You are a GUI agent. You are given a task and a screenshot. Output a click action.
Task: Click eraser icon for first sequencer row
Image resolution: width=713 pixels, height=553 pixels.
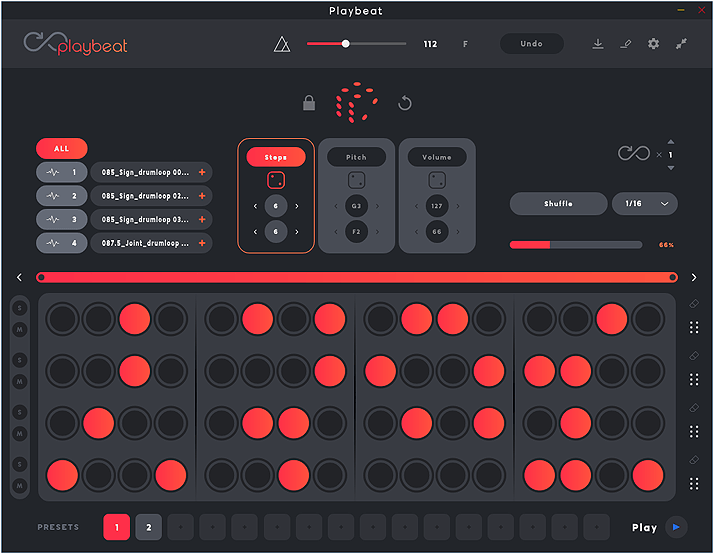[x=694, y=303]
